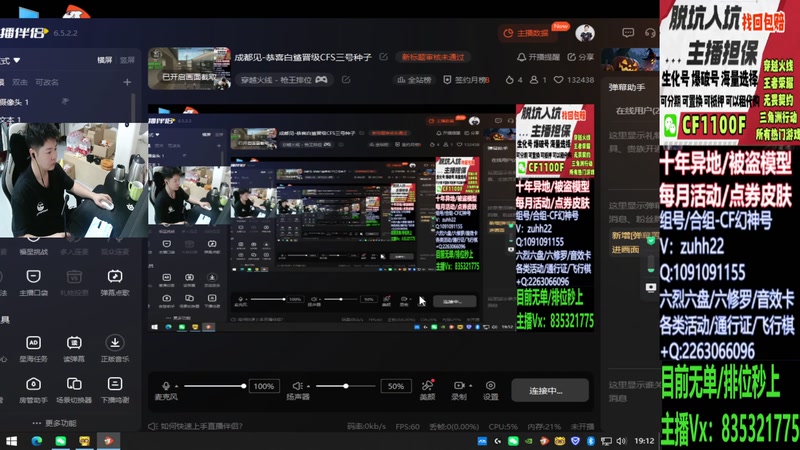The width and height of the screenshot is (800, 450).
Task: Click the likes heart counter 132438
Action: 573,80
